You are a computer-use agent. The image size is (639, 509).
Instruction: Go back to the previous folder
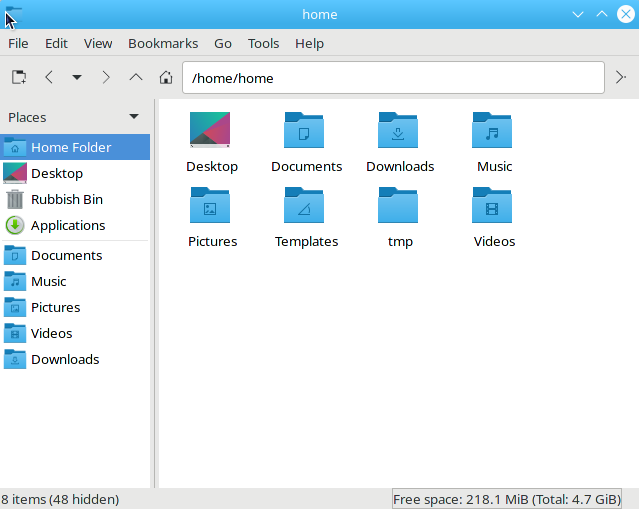pos(49,77)
